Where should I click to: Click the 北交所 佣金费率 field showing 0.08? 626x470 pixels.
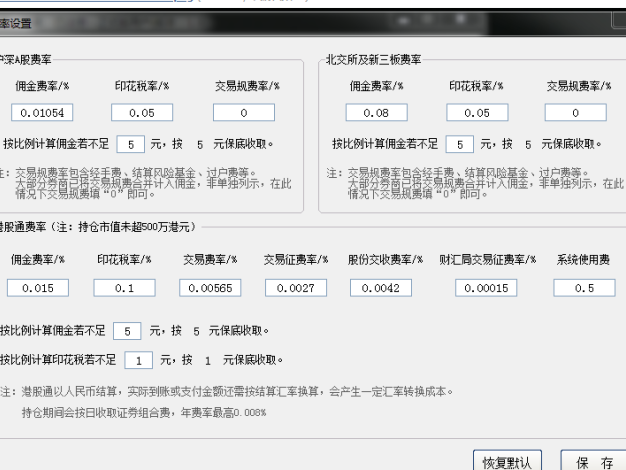(x=376, y=113)
